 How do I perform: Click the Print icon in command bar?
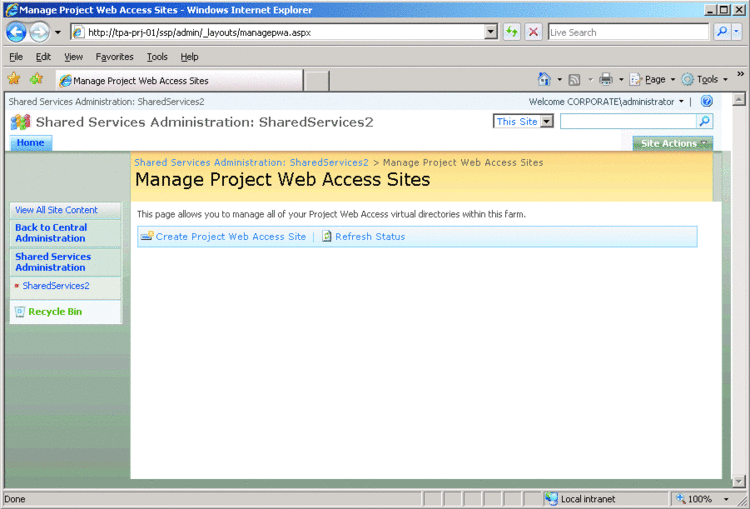click(x=606, y=79)
